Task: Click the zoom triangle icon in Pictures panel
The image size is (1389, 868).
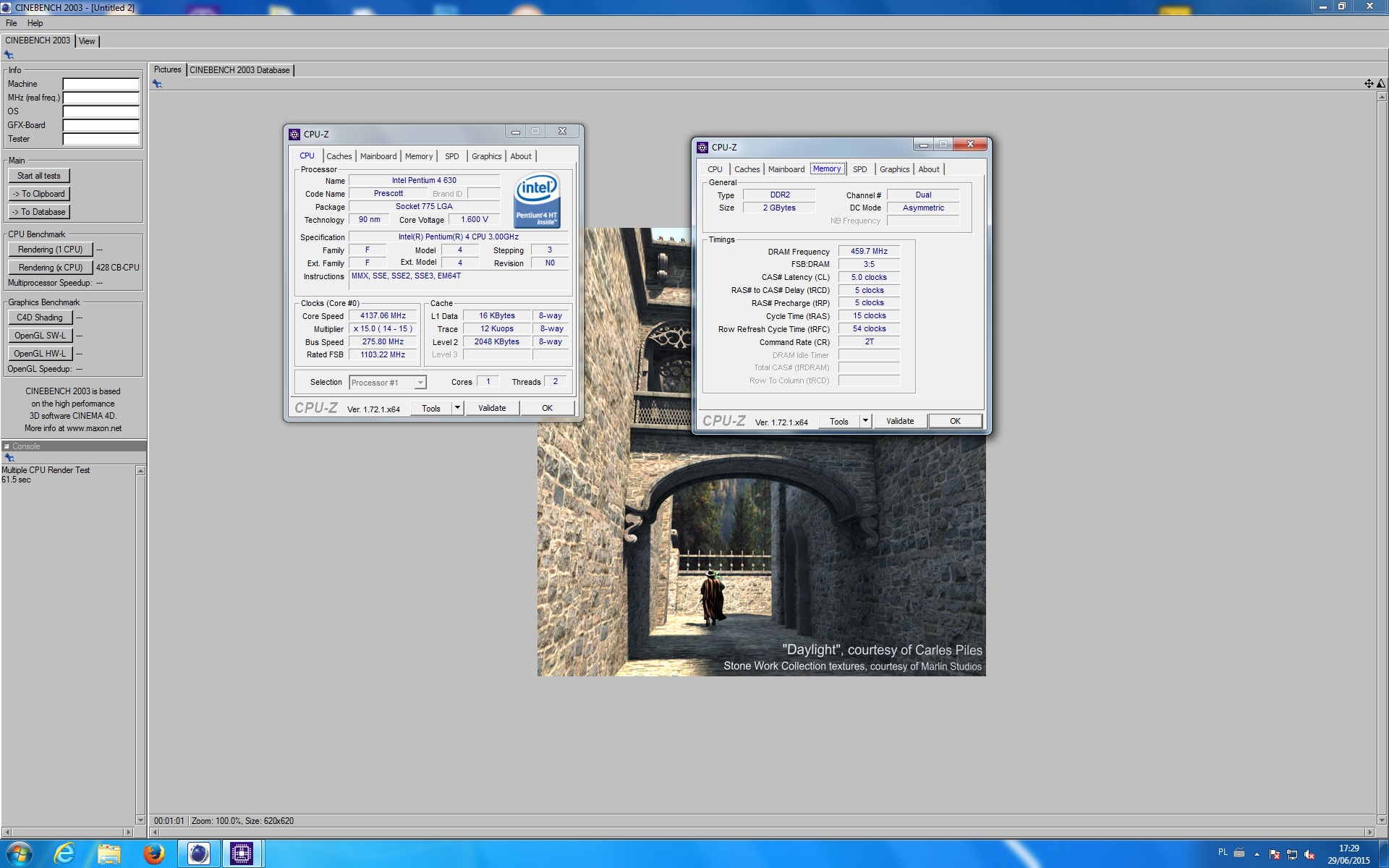Action: click(x=1380, y=84)
